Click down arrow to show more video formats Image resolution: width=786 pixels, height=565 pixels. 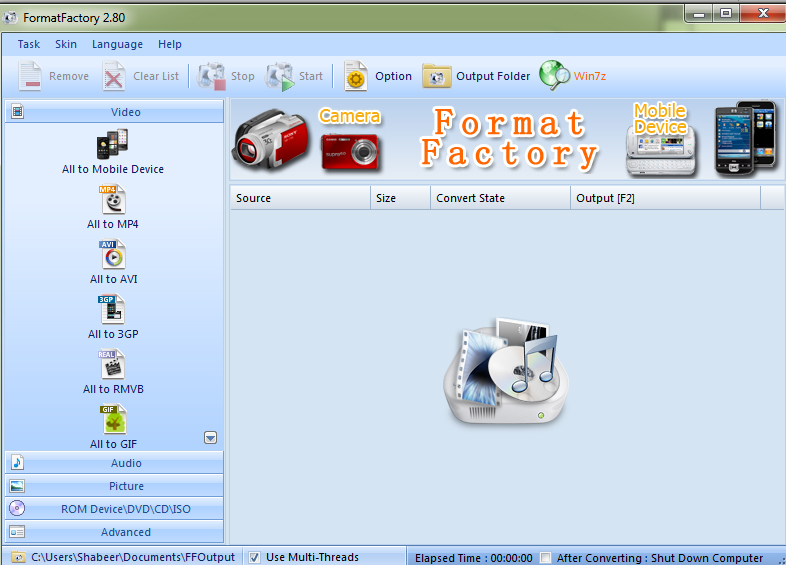click(211, 438)
